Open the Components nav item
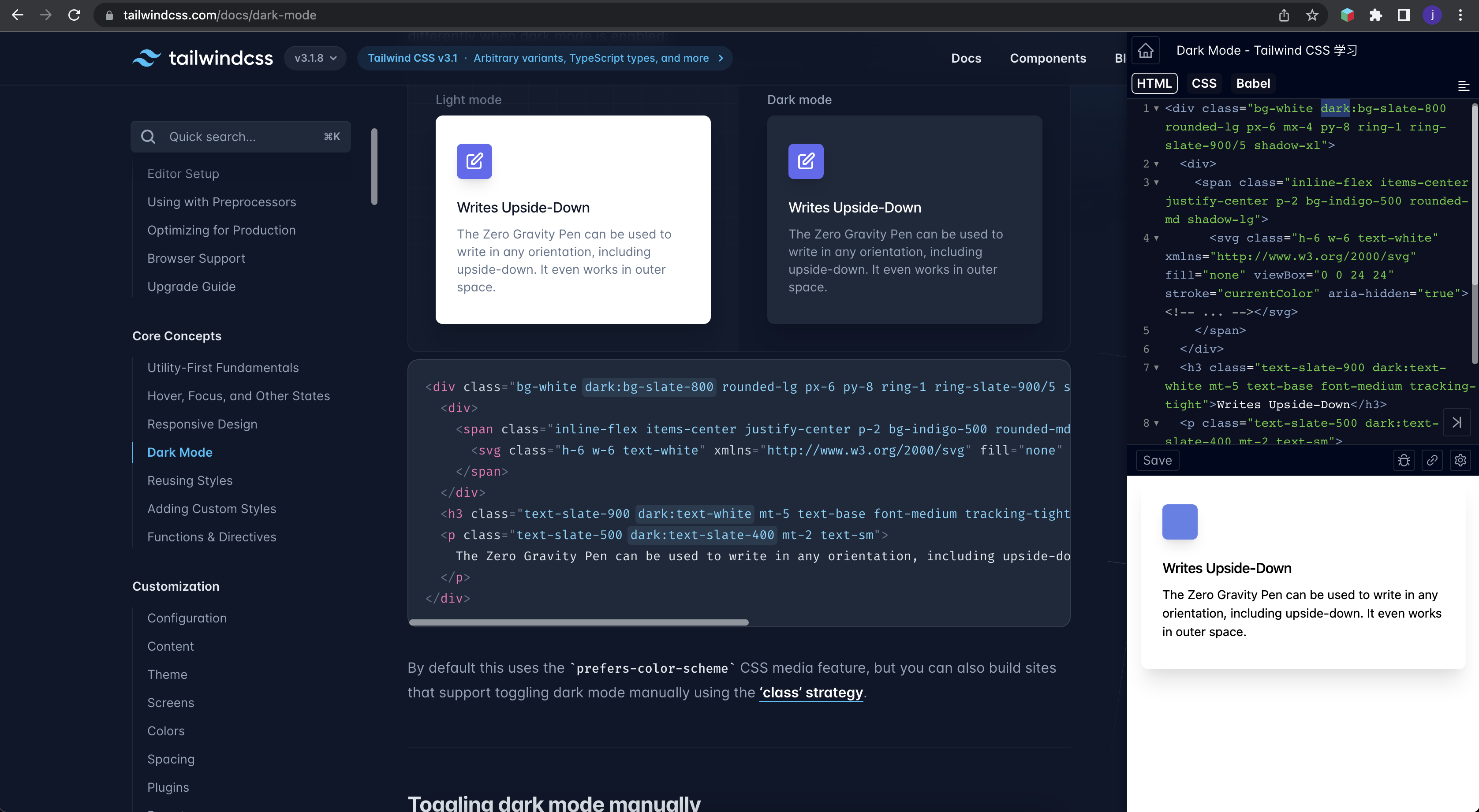 (1048, 58)
